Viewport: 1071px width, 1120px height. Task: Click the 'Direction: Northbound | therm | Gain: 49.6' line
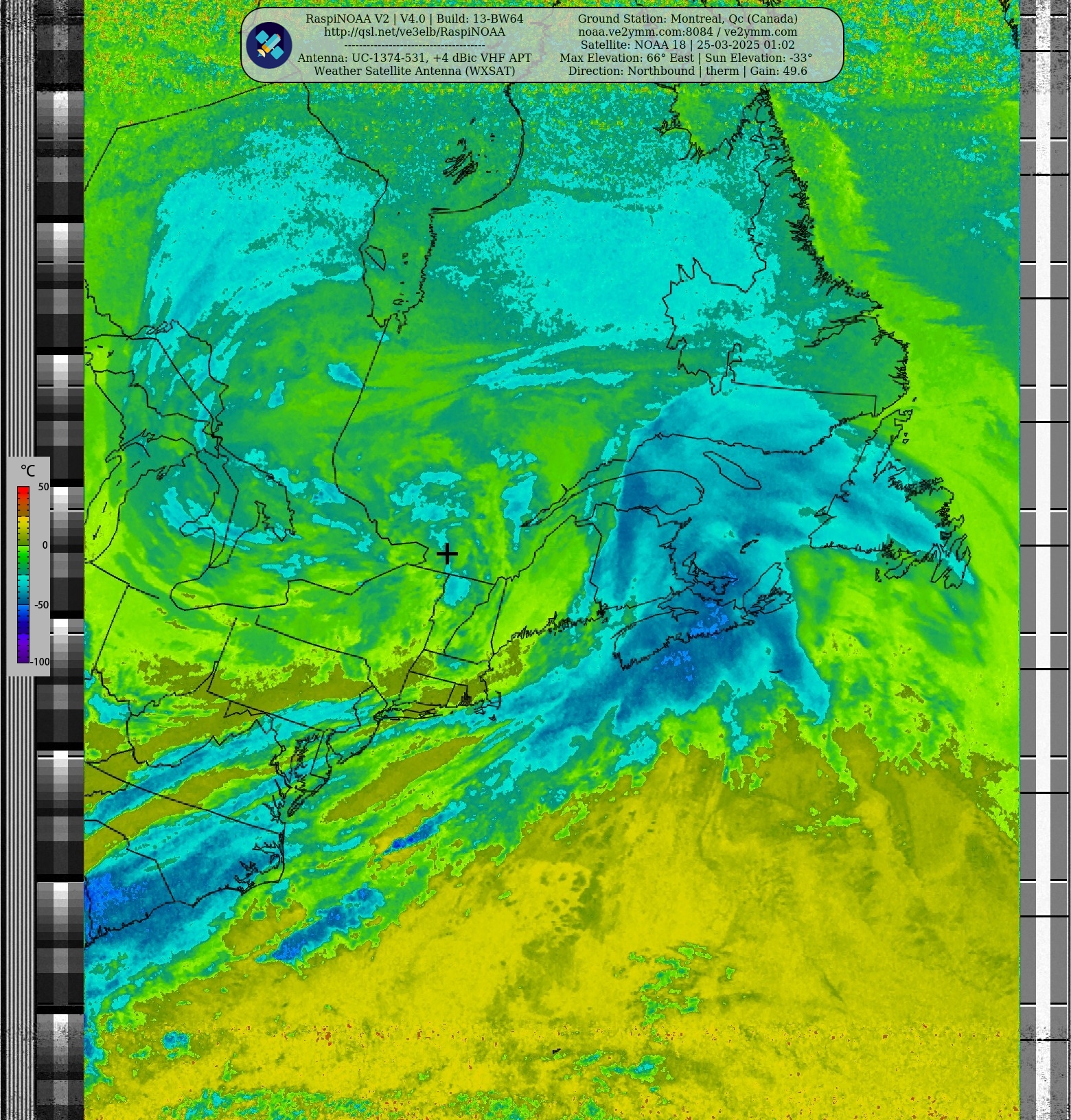click(x=687, y=71)
